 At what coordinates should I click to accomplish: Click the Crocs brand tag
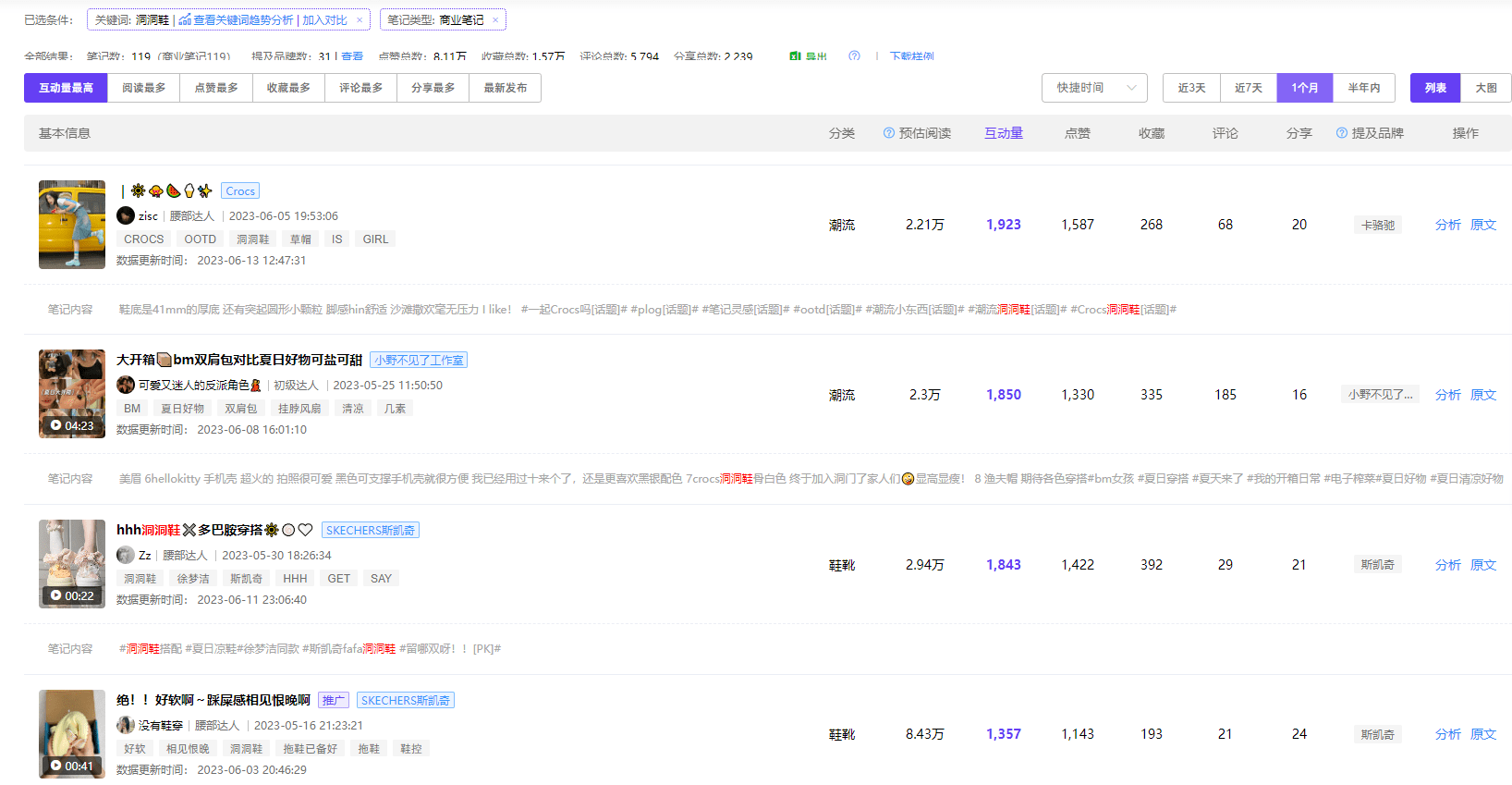pyautogui.click(x=240, y=191)
